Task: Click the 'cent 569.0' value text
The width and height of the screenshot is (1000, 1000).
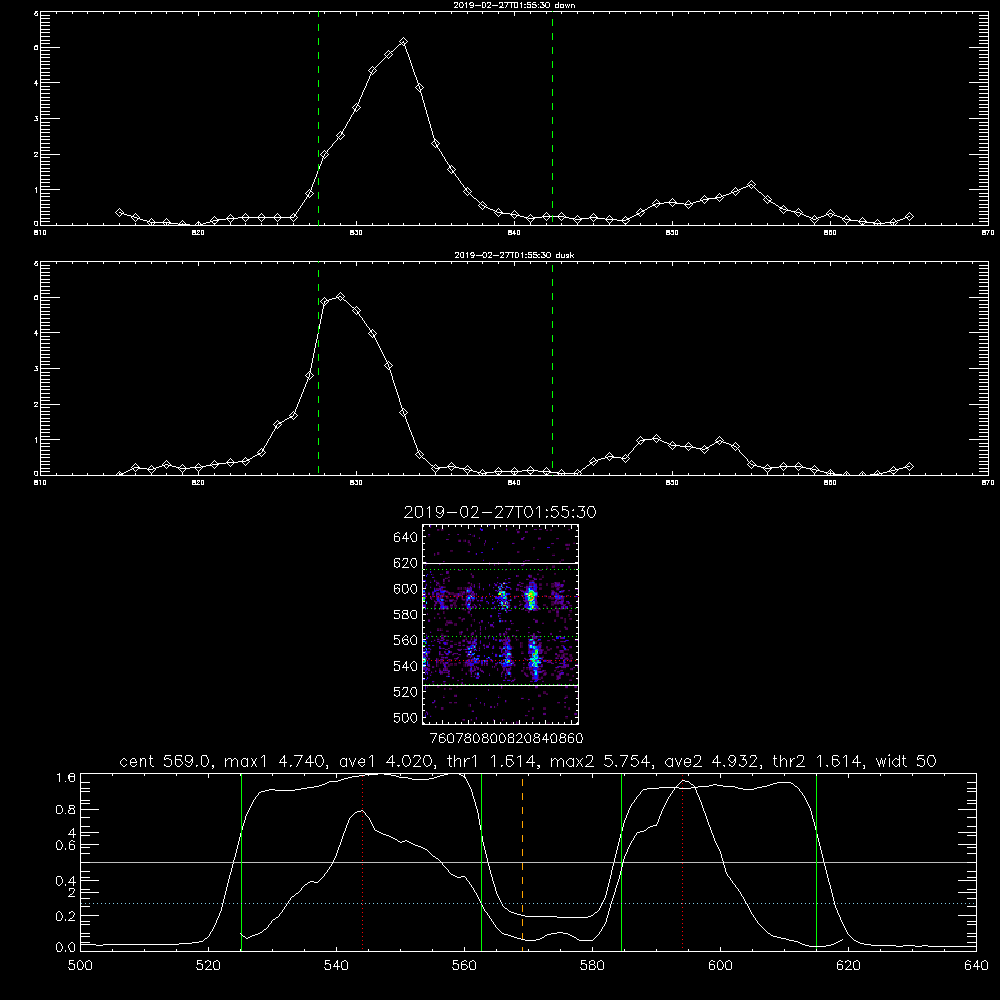Action: click(x=165, y=761)
